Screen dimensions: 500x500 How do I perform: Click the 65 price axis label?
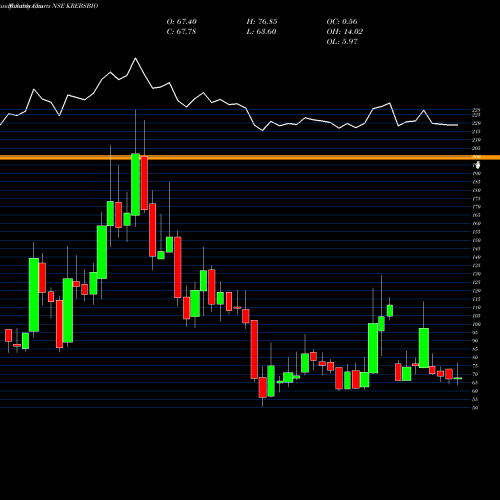[475, 383]
